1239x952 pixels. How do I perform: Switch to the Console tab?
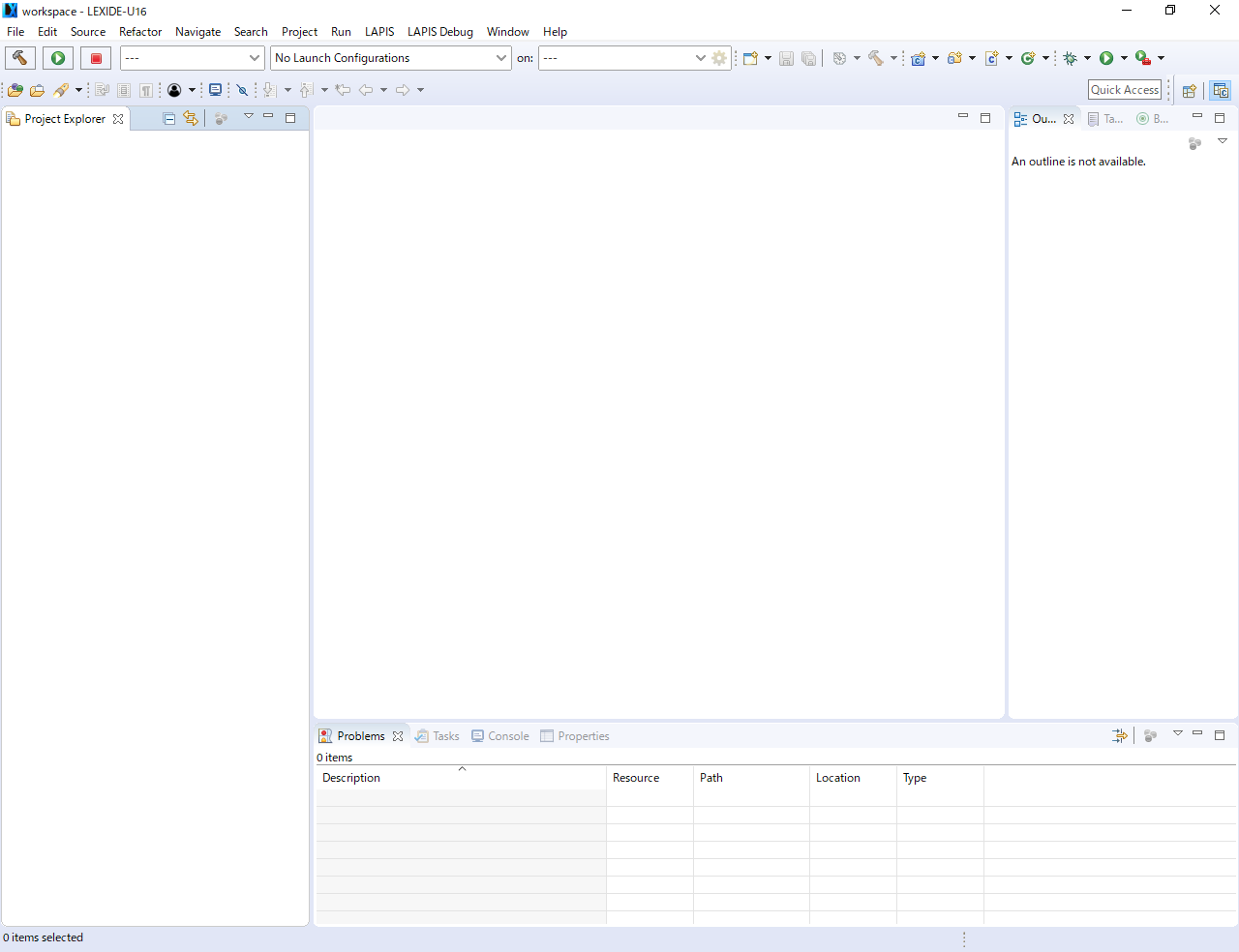pyautogui.click(x=500, y=736)
